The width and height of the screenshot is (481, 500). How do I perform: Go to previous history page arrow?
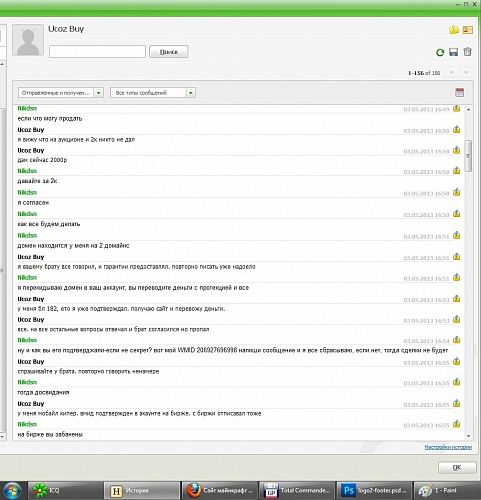click(451, 72)
